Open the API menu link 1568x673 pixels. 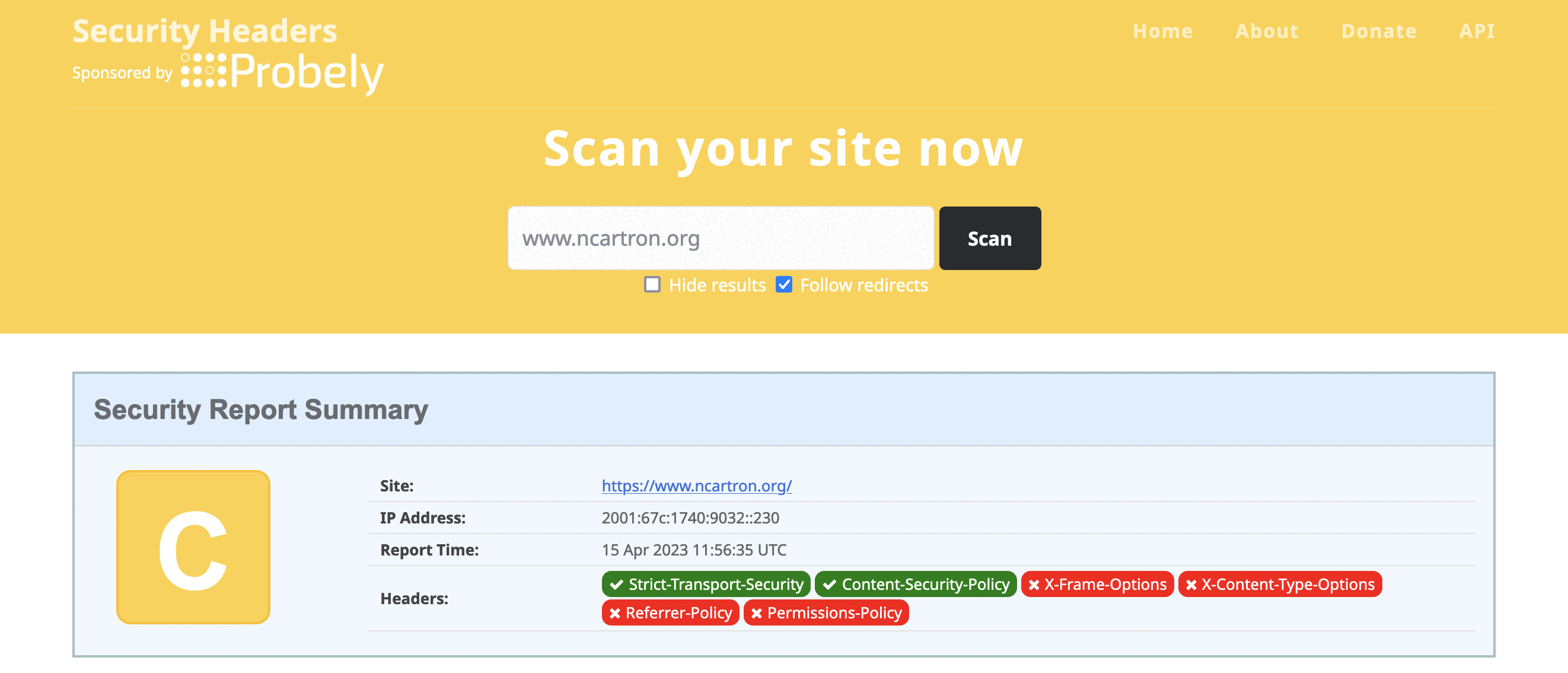pos(1476,31)
